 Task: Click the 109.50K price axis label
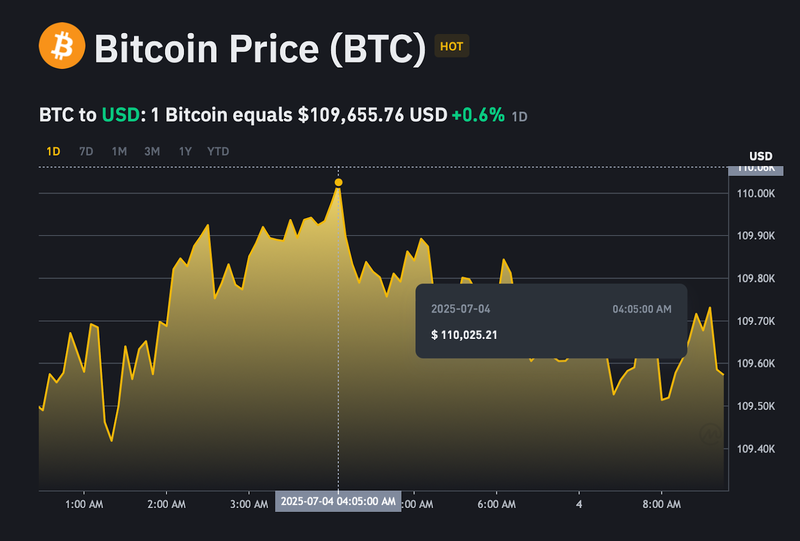pos(756,406)
